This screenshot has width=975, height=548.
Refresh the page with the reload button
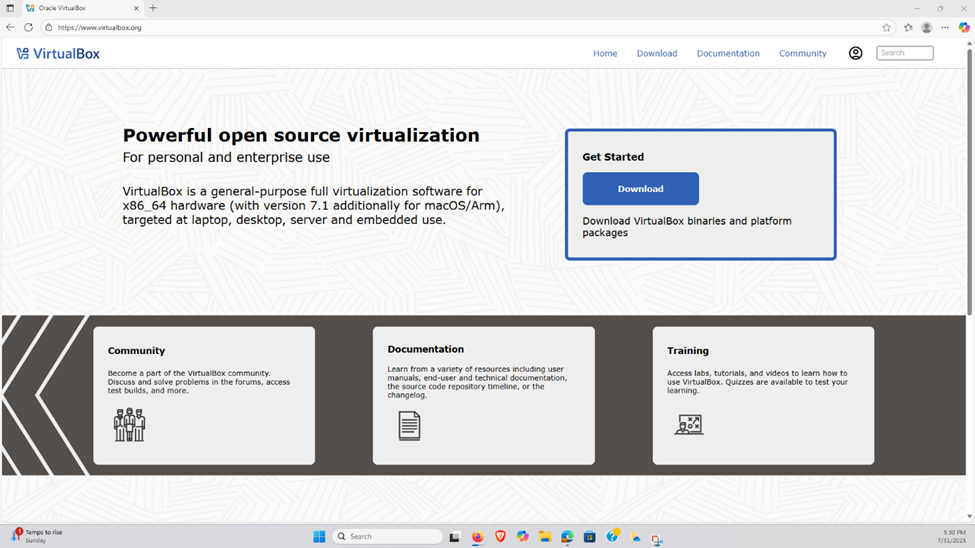point(28,28)
